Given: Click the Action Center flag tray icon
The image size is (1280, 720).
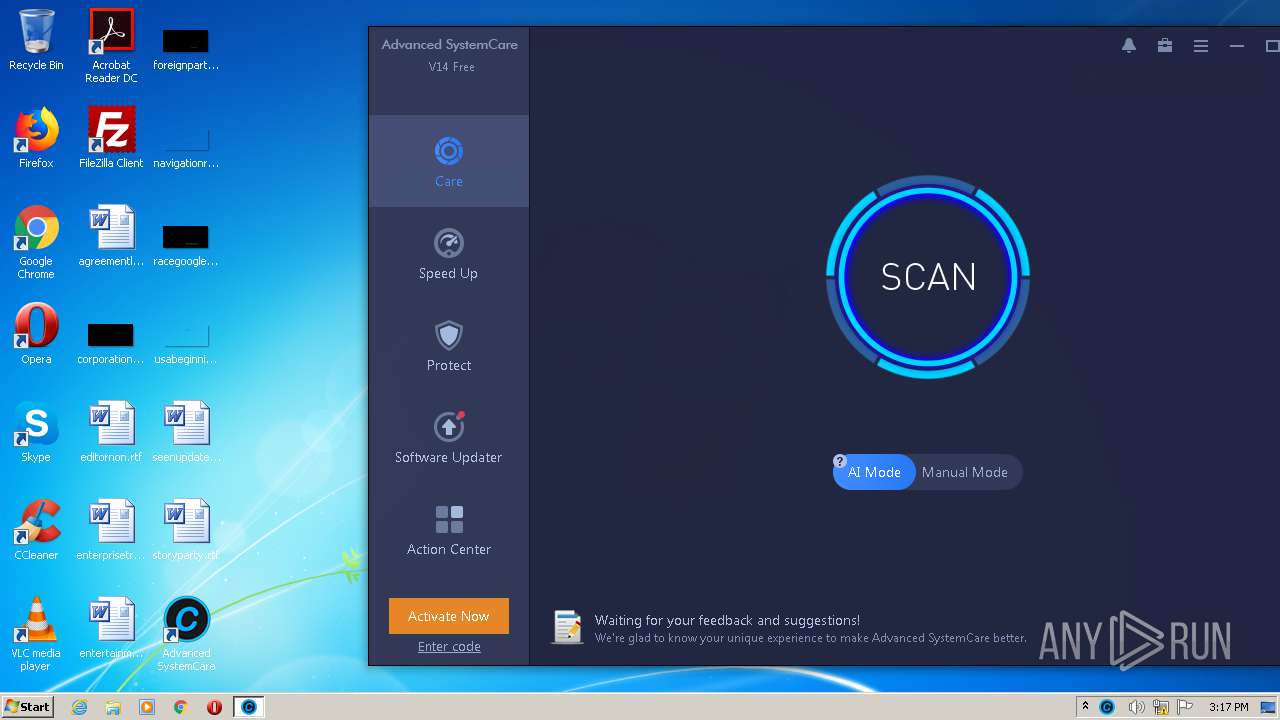Looking at the screenshot, I should coord(1186,707).
